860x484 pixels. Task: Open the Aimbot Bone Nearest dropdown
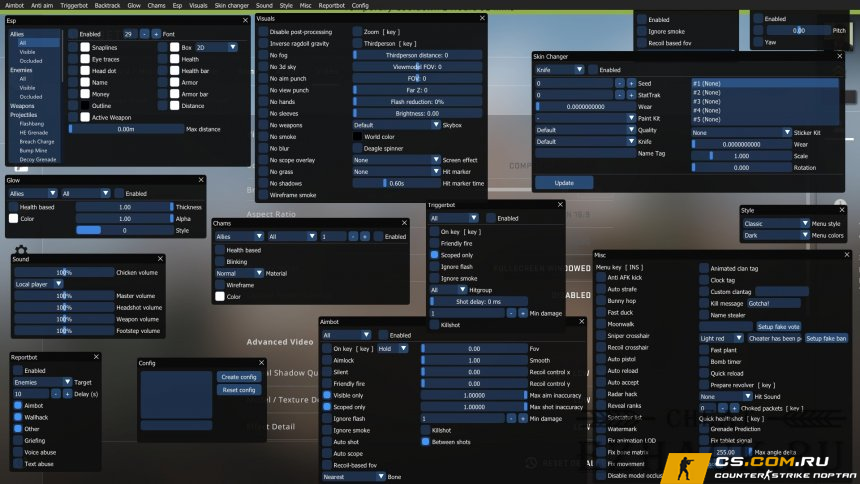(354, 477)
